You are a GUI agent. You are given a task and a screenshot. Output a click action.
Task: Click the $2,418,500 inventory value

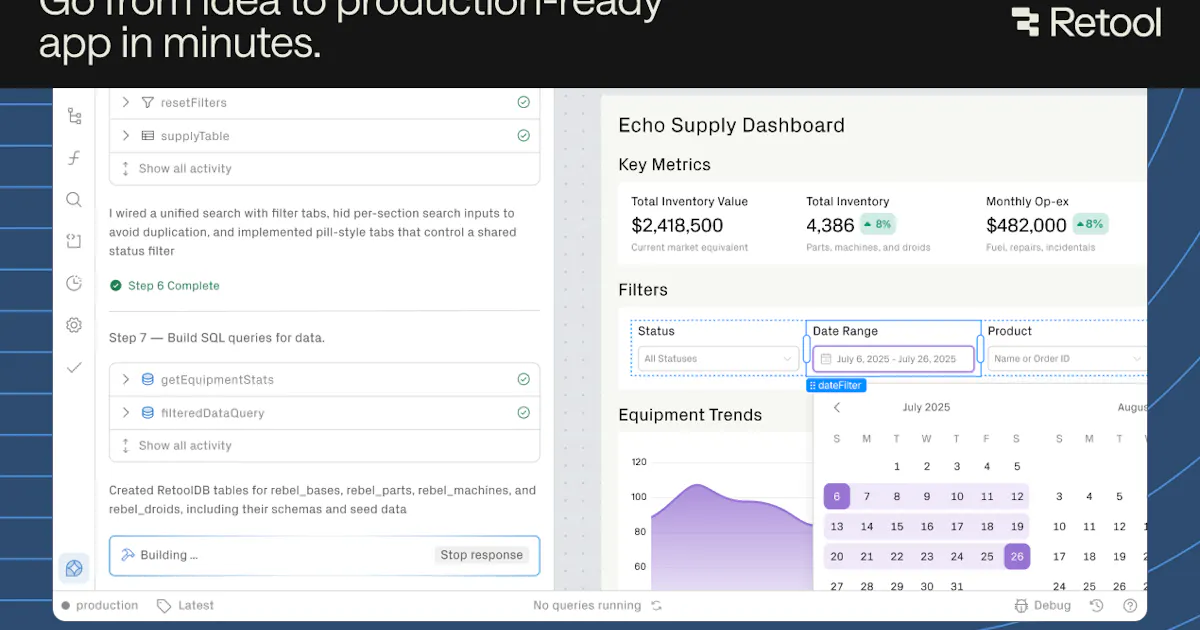point(677,225)
